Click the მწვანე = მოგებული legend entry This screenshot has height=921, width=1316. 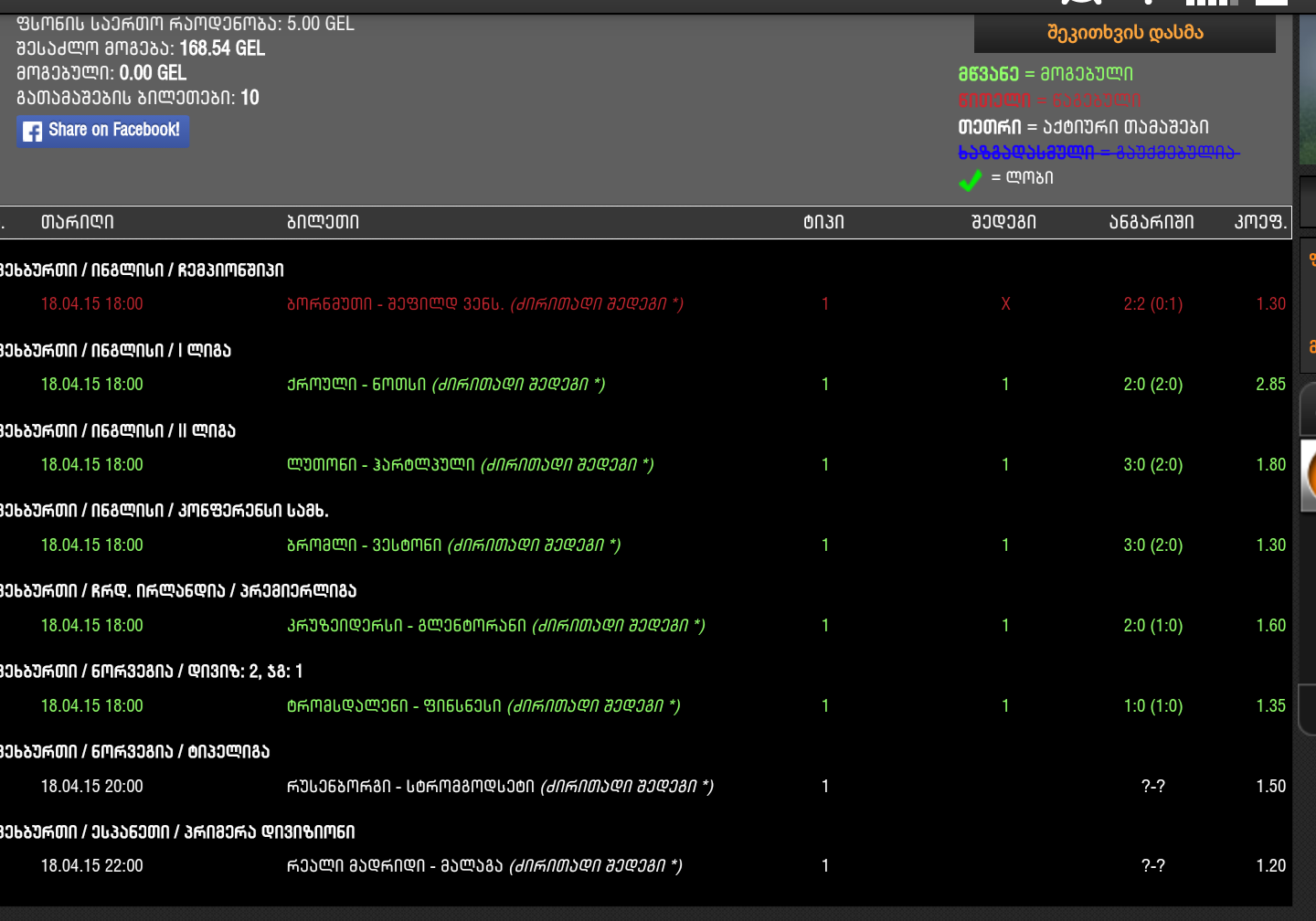click(x=1045, y=74)
